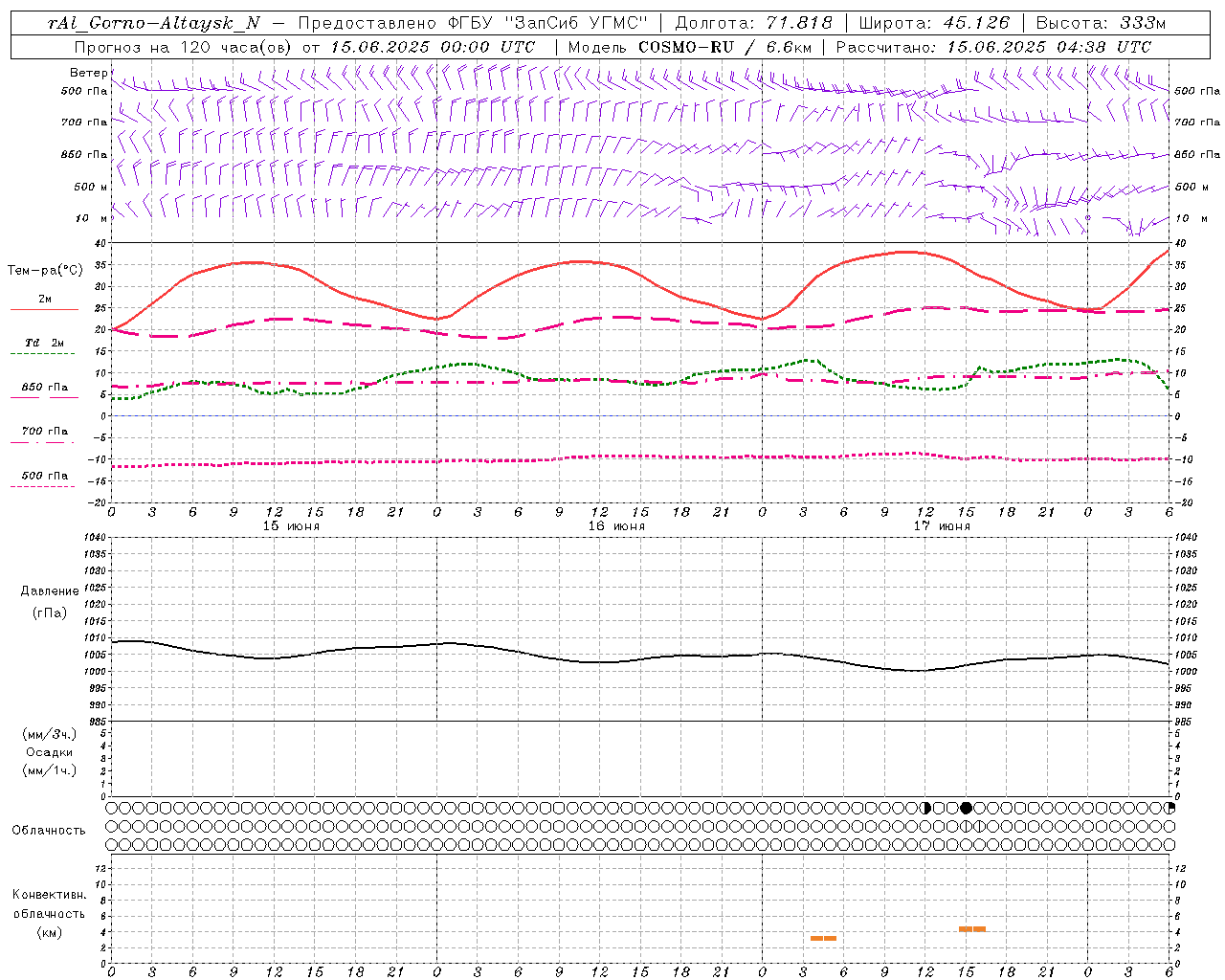
Task: Select the 15 июня date label
Action: tap(291, 526)
